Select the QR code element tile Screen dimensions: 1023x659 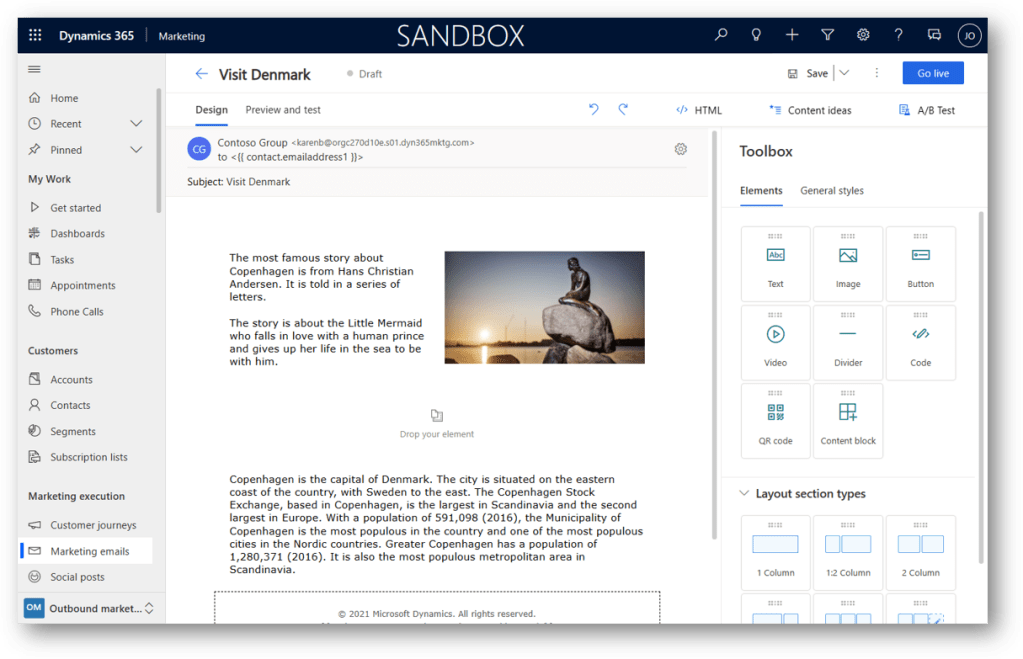[x=775, y=421]
